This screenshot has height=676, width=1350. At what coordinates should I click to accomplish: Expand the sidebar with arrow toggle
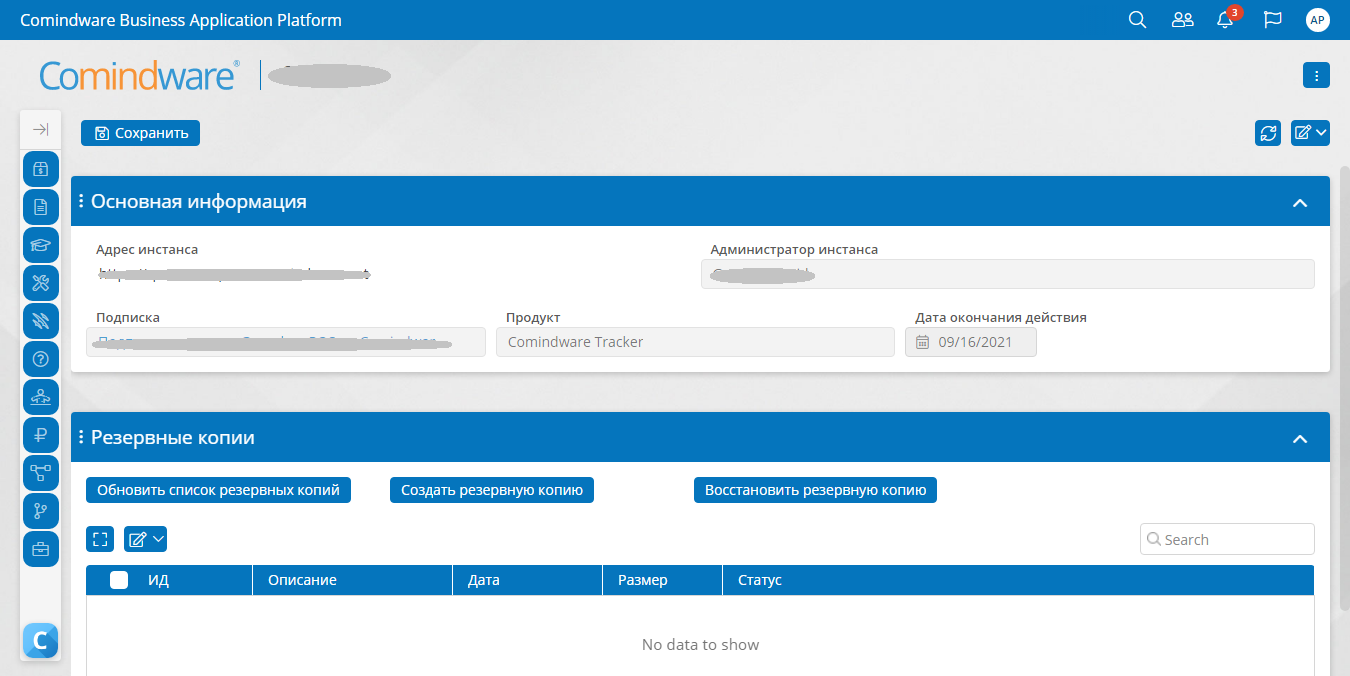pos(41,130)
